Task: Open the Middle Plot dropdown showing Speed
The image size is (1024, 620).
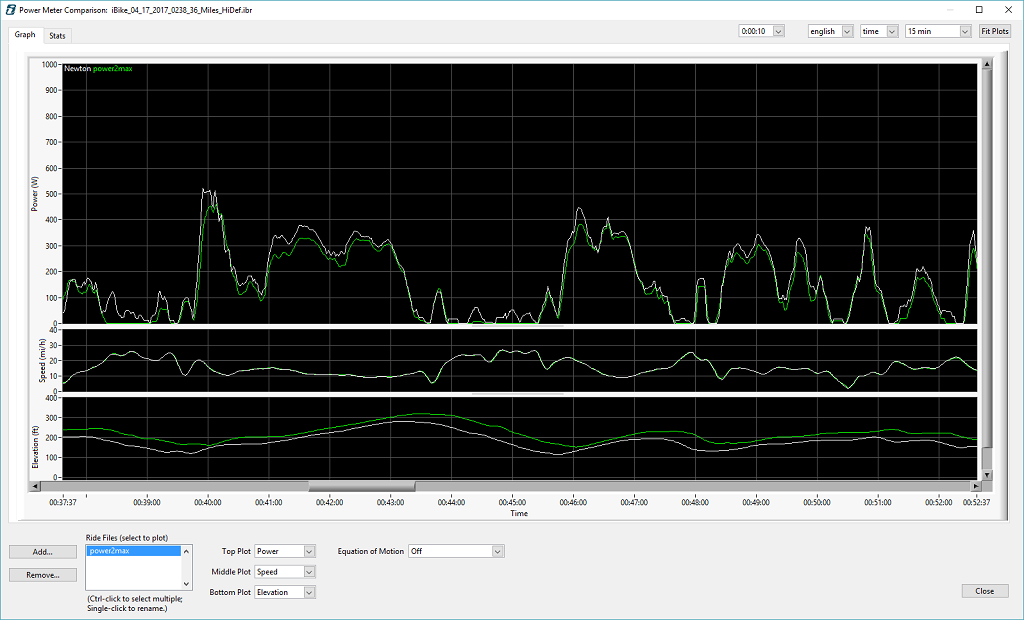Action: pos(284,572)
